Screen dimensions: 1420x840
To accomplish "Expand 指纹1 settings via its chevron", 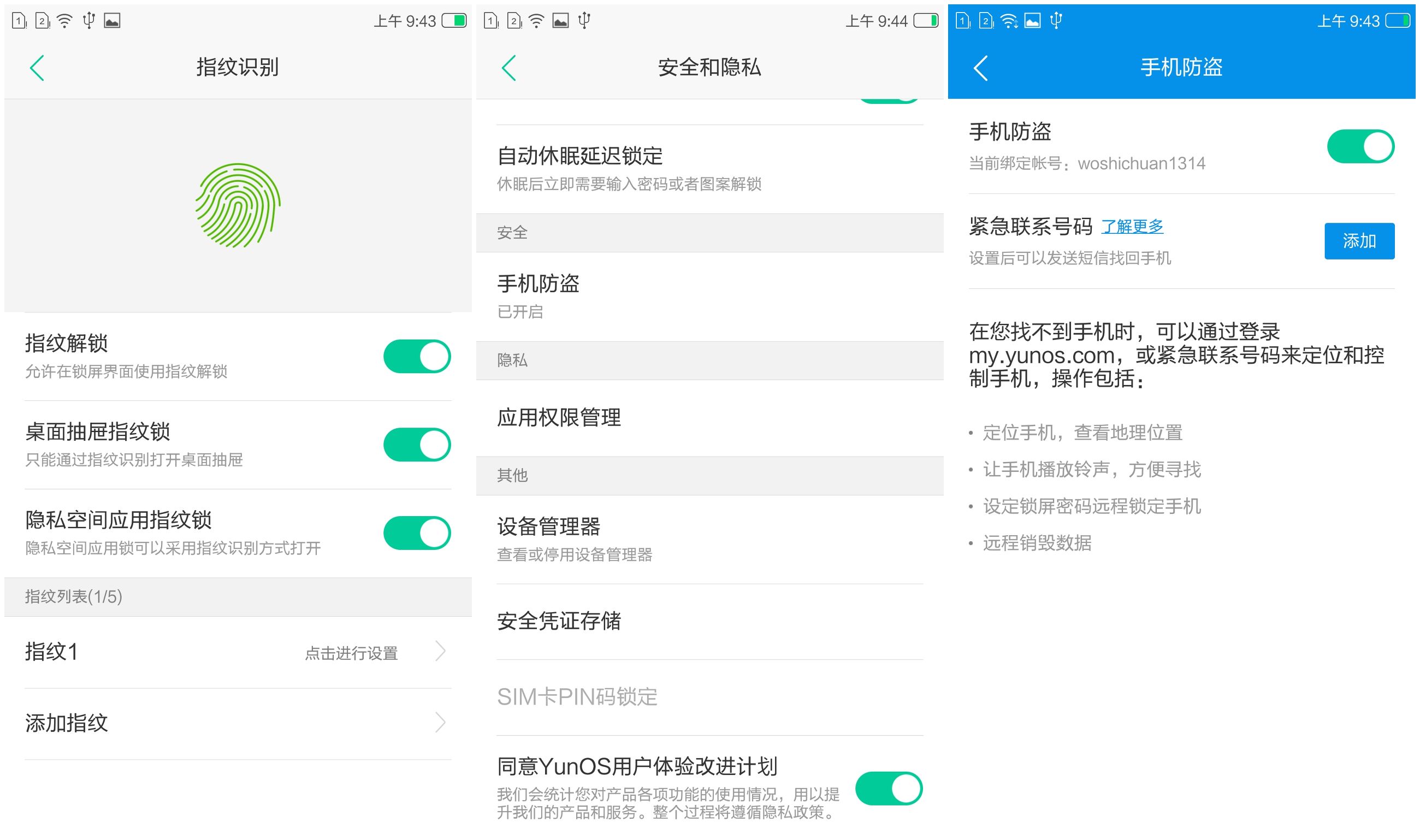I will pyautogui.click(x=440, y=653).
